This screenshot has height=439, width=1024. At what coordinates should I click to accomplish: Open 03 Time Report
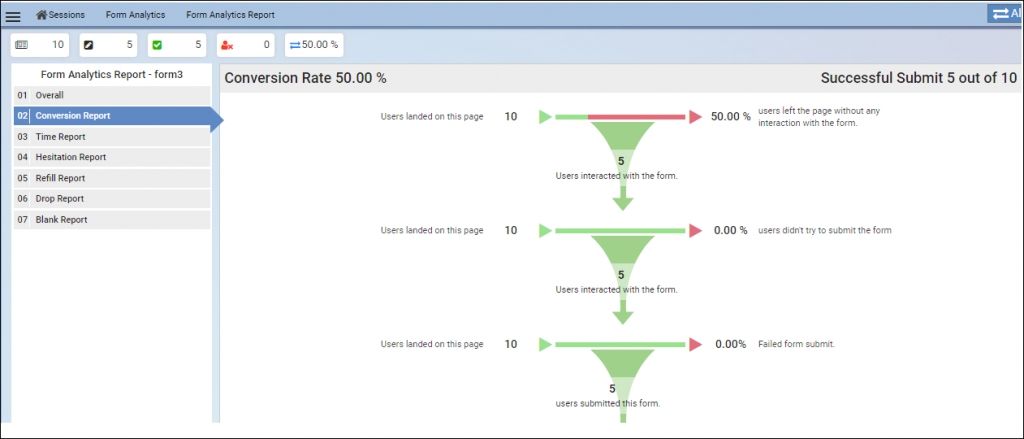[x=112, y=137]
